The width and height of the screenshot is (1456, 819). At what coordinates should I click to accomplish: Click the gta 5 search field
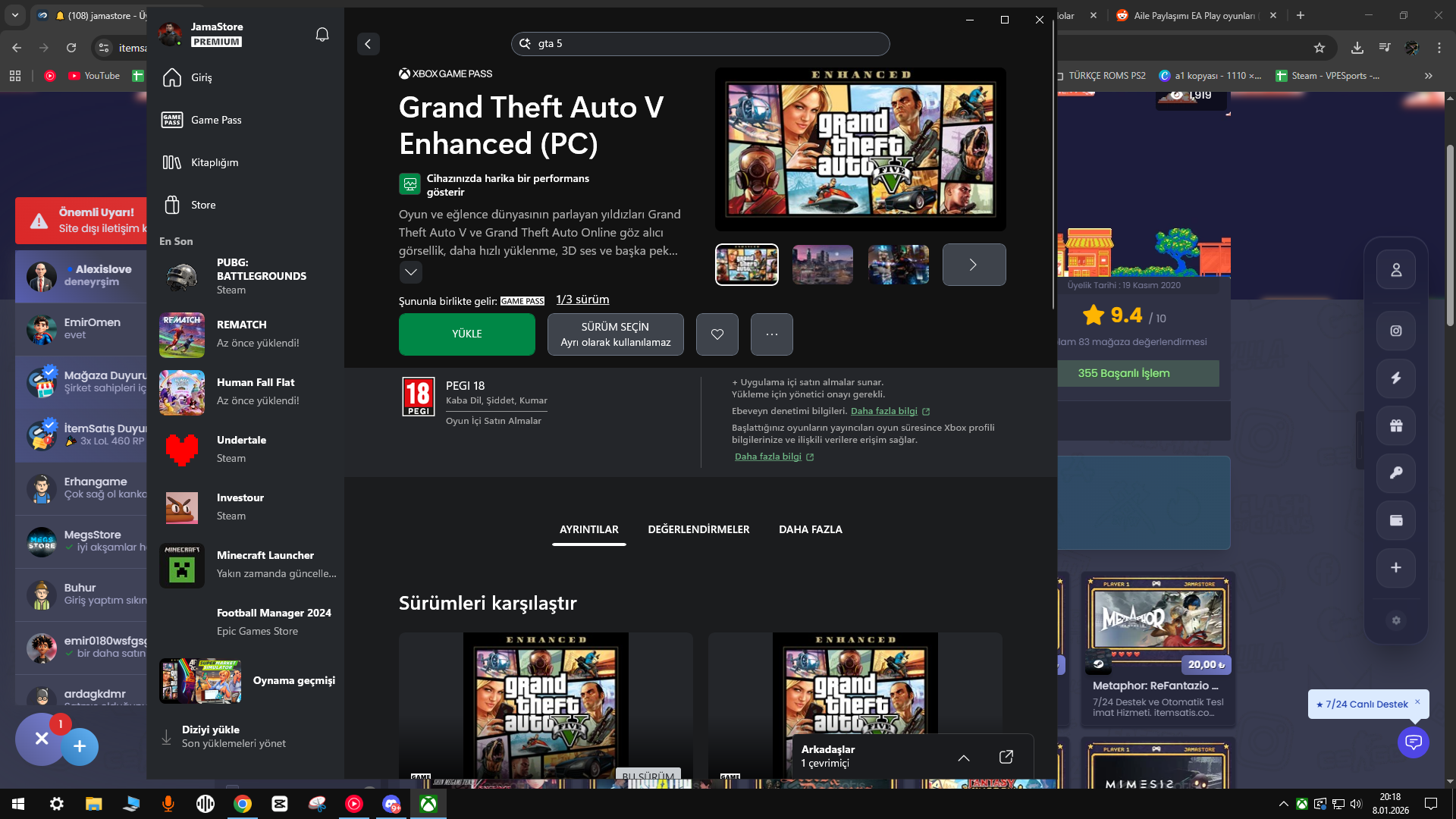(700, 44)
